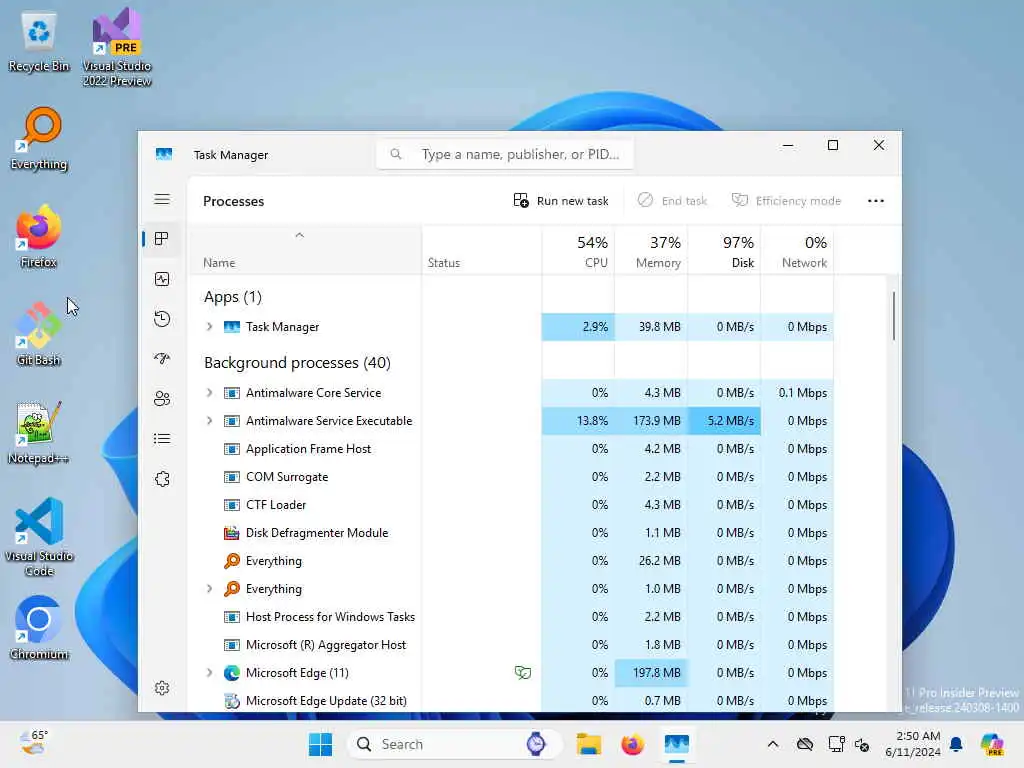Open Windows Start menu button
The image size is (1024, 768).
[x=320, y=744]
